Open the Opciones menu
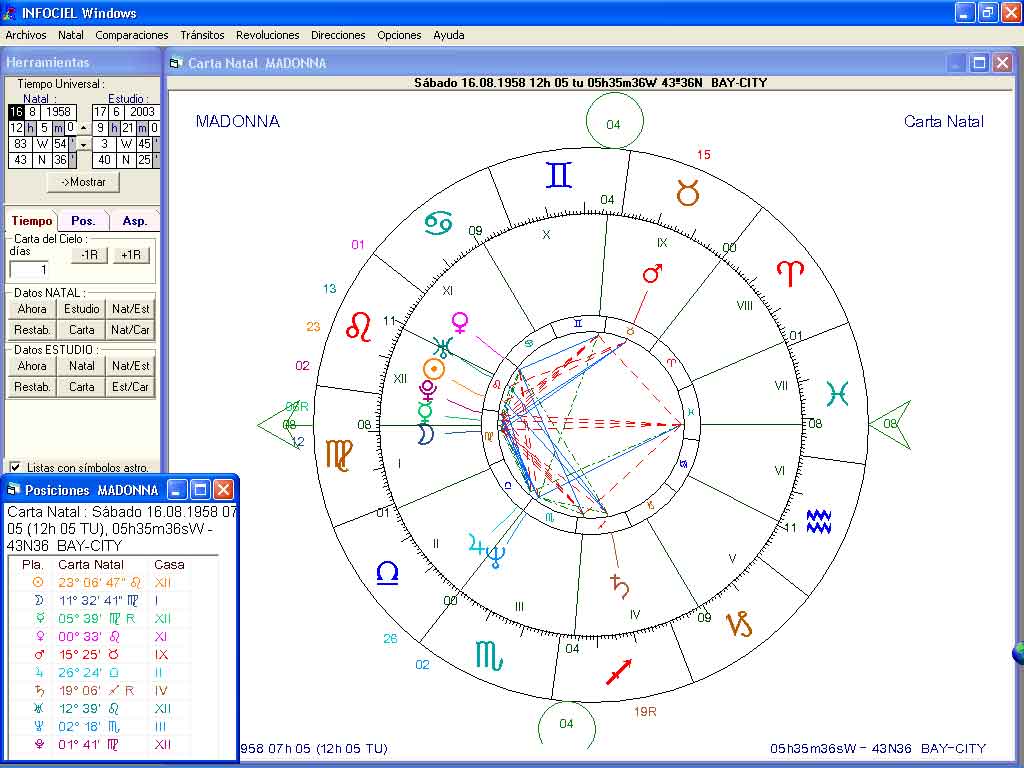Viewport: 1024px width, 768px height. pos(399,35)
